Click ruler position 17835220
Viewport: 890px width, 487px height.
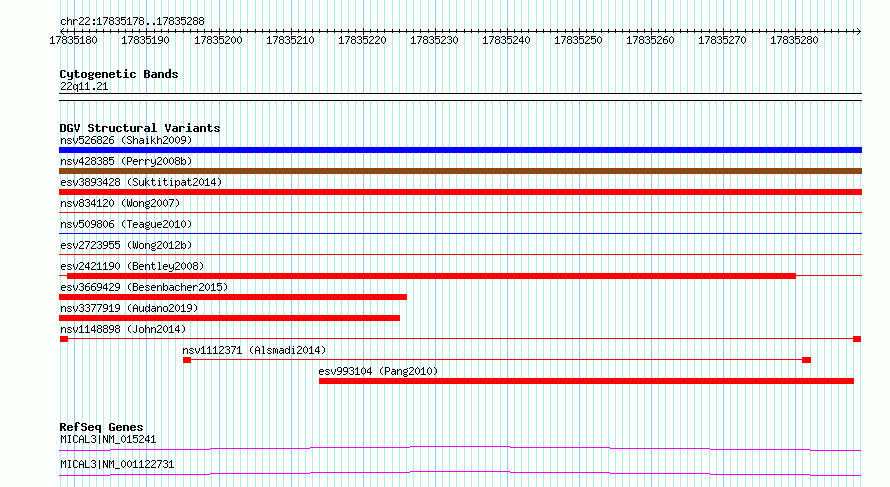362,40
